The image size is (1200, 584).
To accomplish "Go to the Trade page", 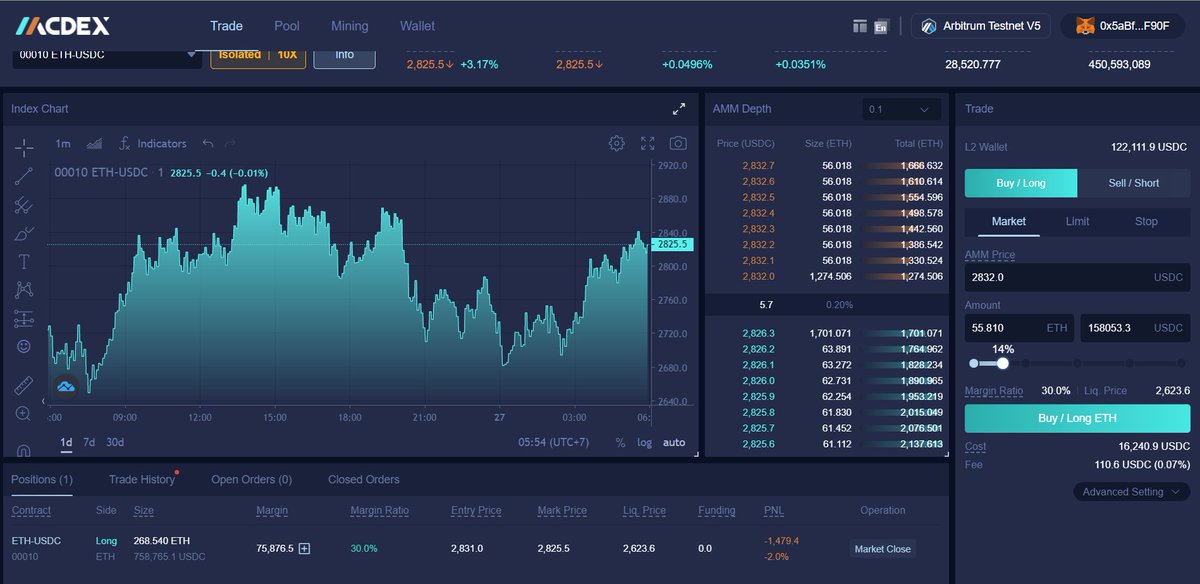I will click(227, 26).
